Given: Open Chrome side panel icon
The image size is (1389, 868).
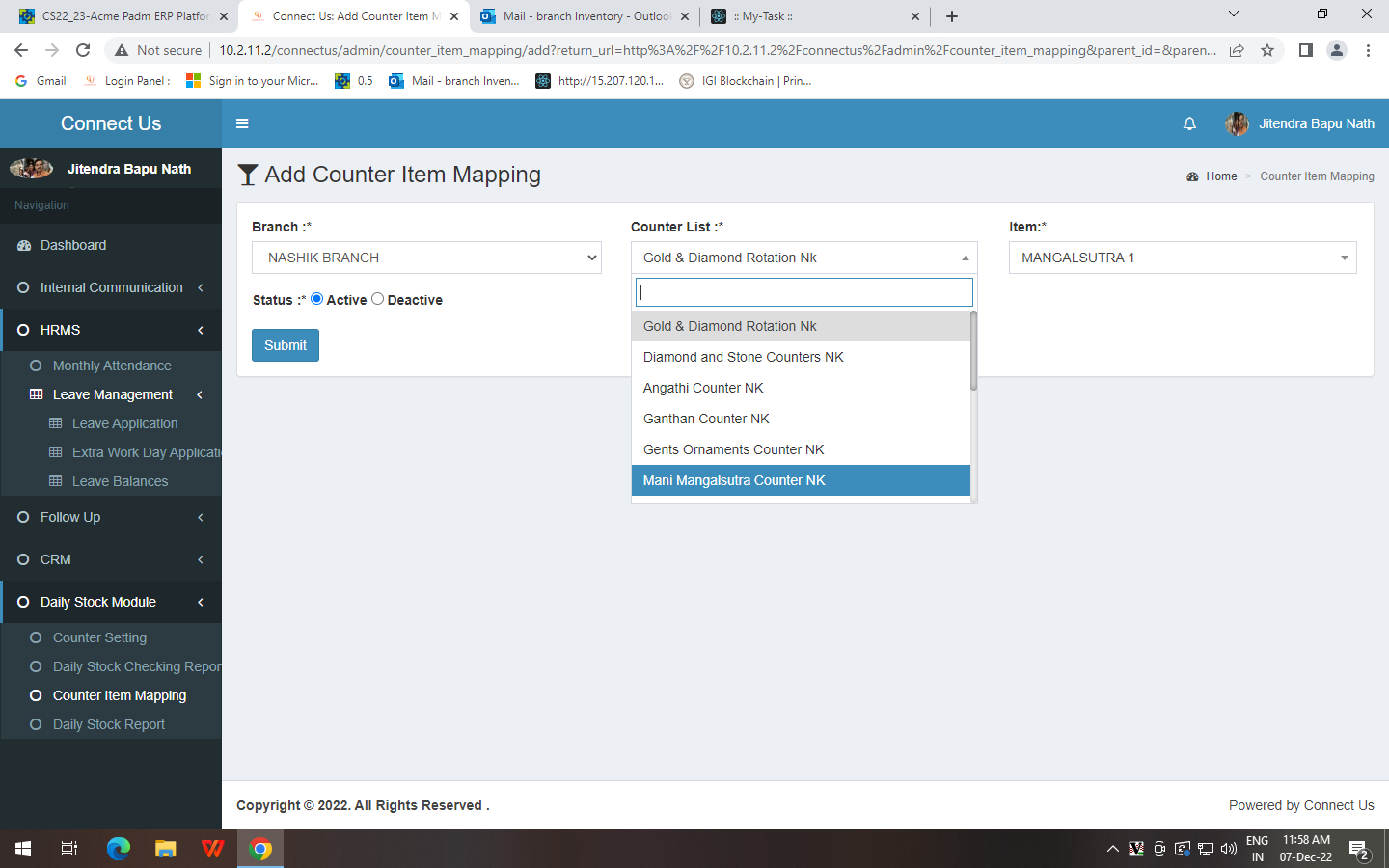Looking at the screenshot, I should pos(1305,50).
